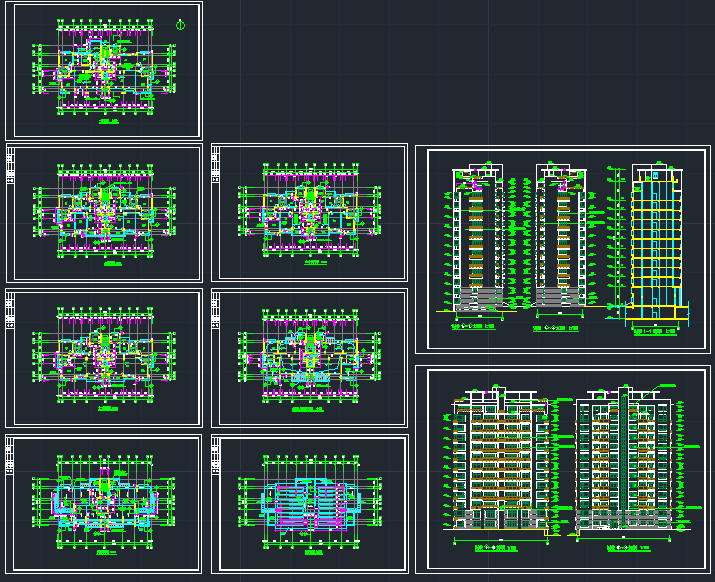The width and height of the screenshot is (715, 582).
Task: Click the title label under the front elevation
Action: (496, 548)
